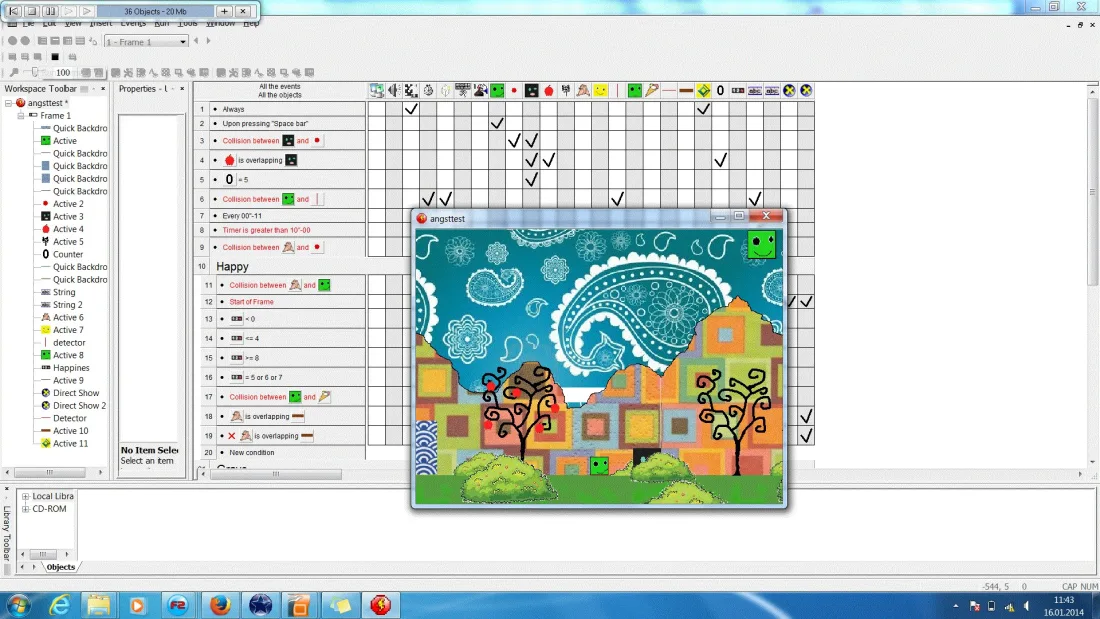Select the 'Happines' object in the workspace tree

coord(71,368)
